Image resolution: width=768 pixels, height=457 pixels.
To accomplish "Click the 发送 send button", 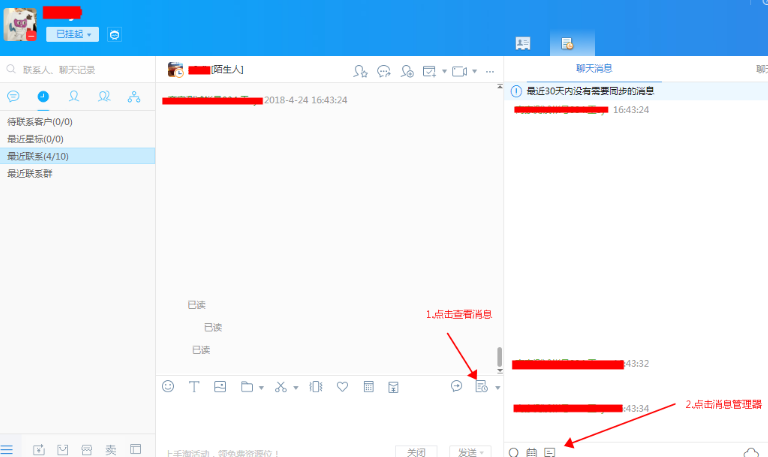I will [470, 452].
